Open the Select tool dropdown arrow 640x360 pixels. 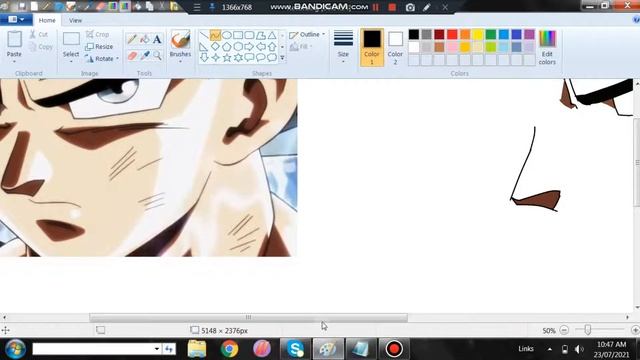pyautogui.click(x=71, y=62)
